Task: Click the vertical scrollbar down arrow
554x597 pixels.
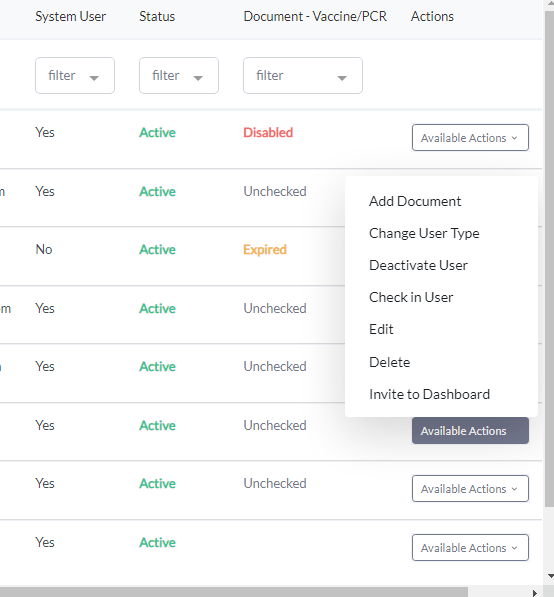Action: (550, 576)
